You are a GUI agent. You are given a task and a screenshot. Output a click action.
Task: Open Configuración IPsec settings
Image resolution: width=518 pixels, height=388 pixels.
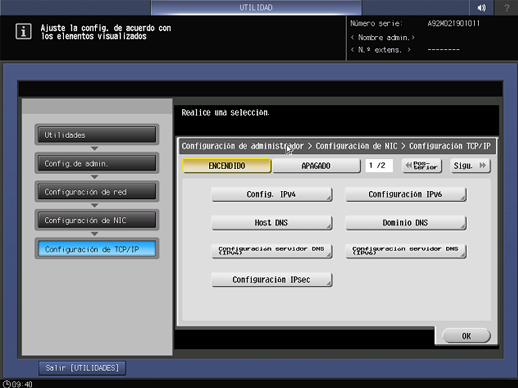272,279
